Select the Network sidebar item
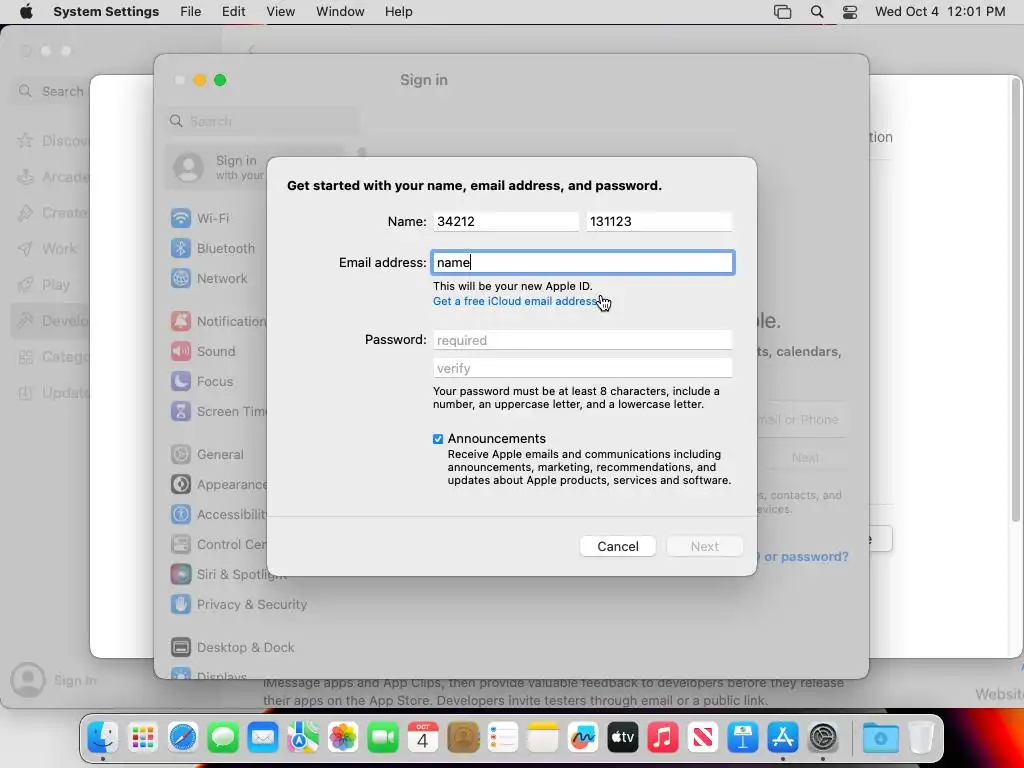1024x768 pixels. (x=209, y=278)
